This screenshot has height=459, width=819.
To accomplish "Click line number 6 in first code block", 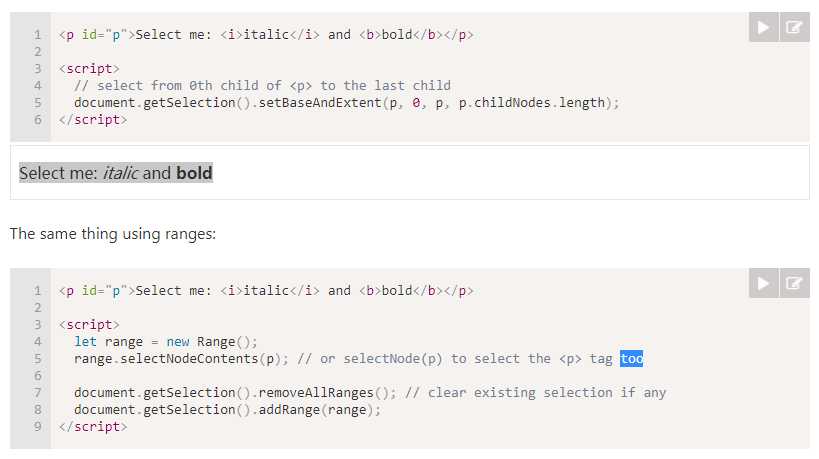I will [38, 120].
